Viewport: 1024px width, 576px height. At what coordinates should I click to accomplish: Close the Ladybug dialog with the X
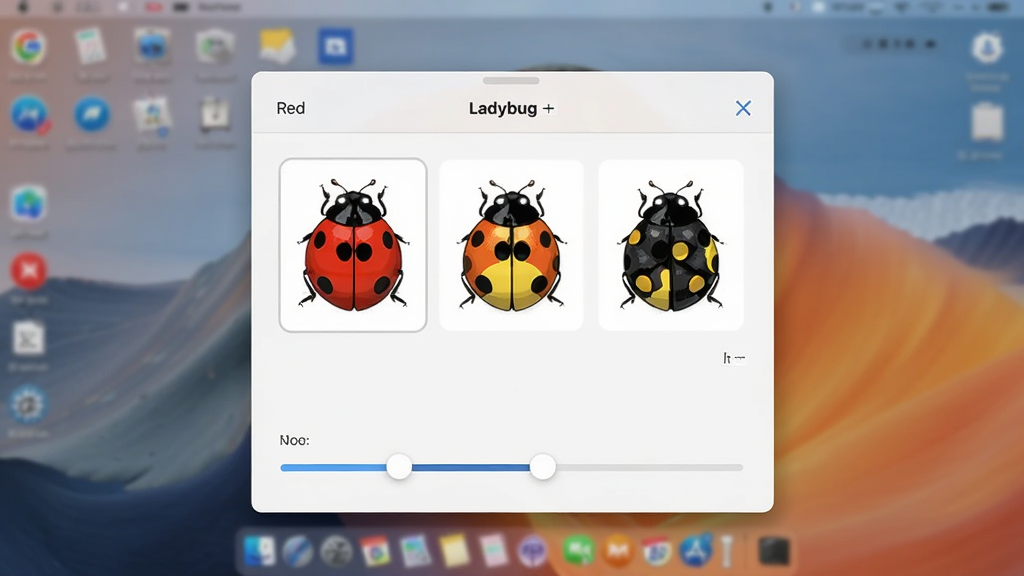(743, 108)
